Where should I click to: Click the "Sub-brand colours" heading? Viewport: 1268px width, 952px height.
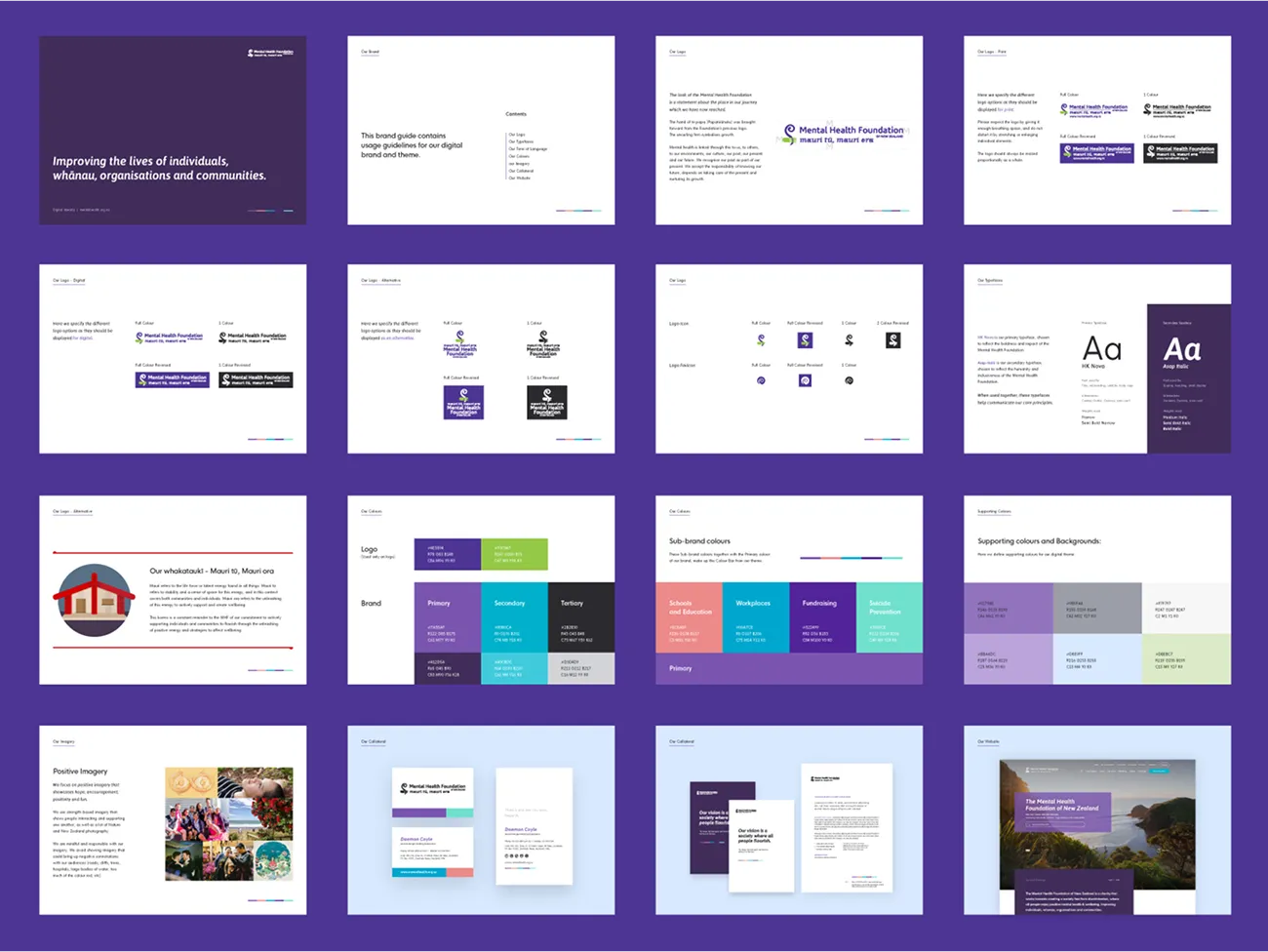[699, 540]
